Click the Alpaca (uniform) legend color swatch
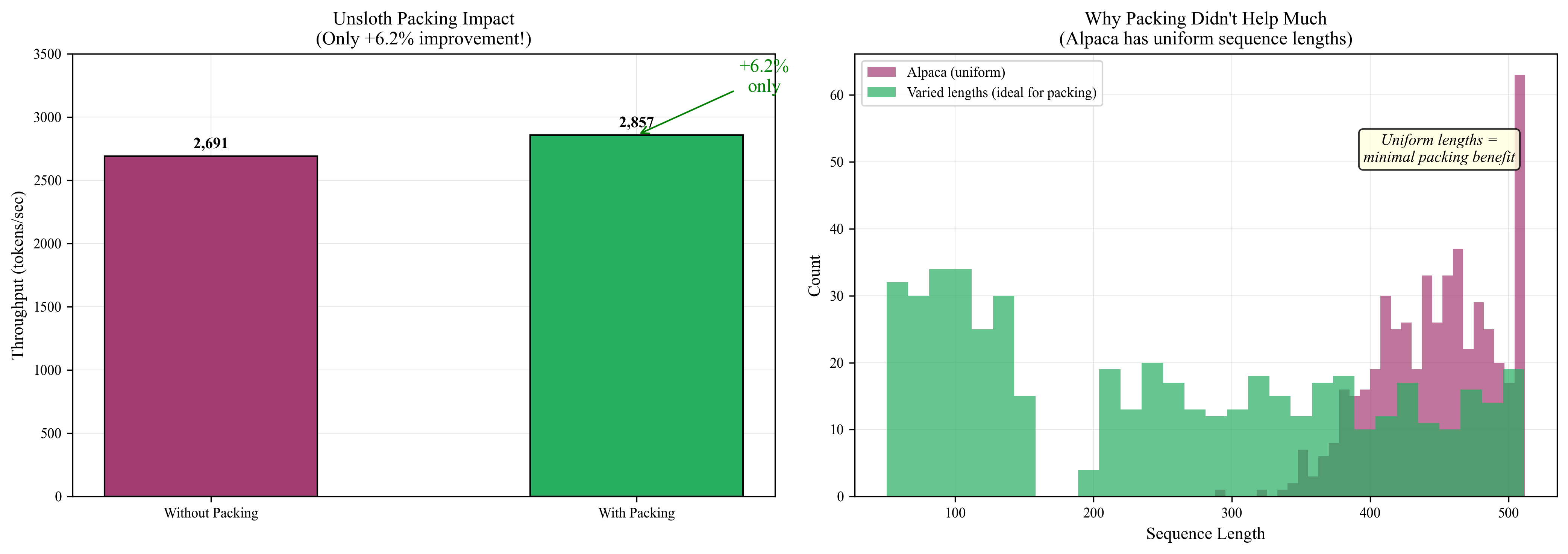This screenshot has height=554, width=1568. [x=881, y=72]
